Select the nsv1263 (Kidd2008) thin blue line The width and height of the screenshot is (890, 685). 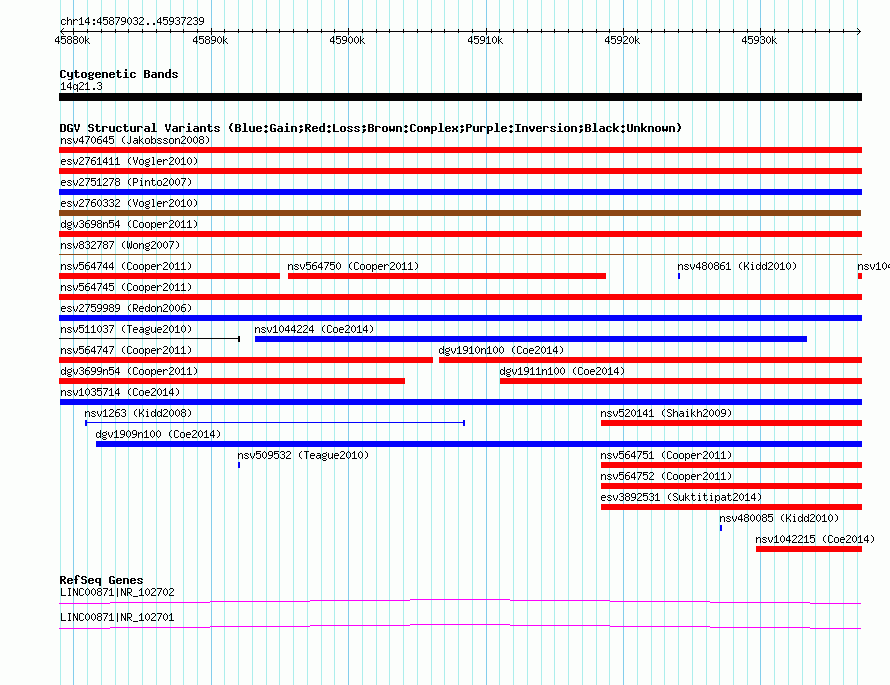point(275,423)
